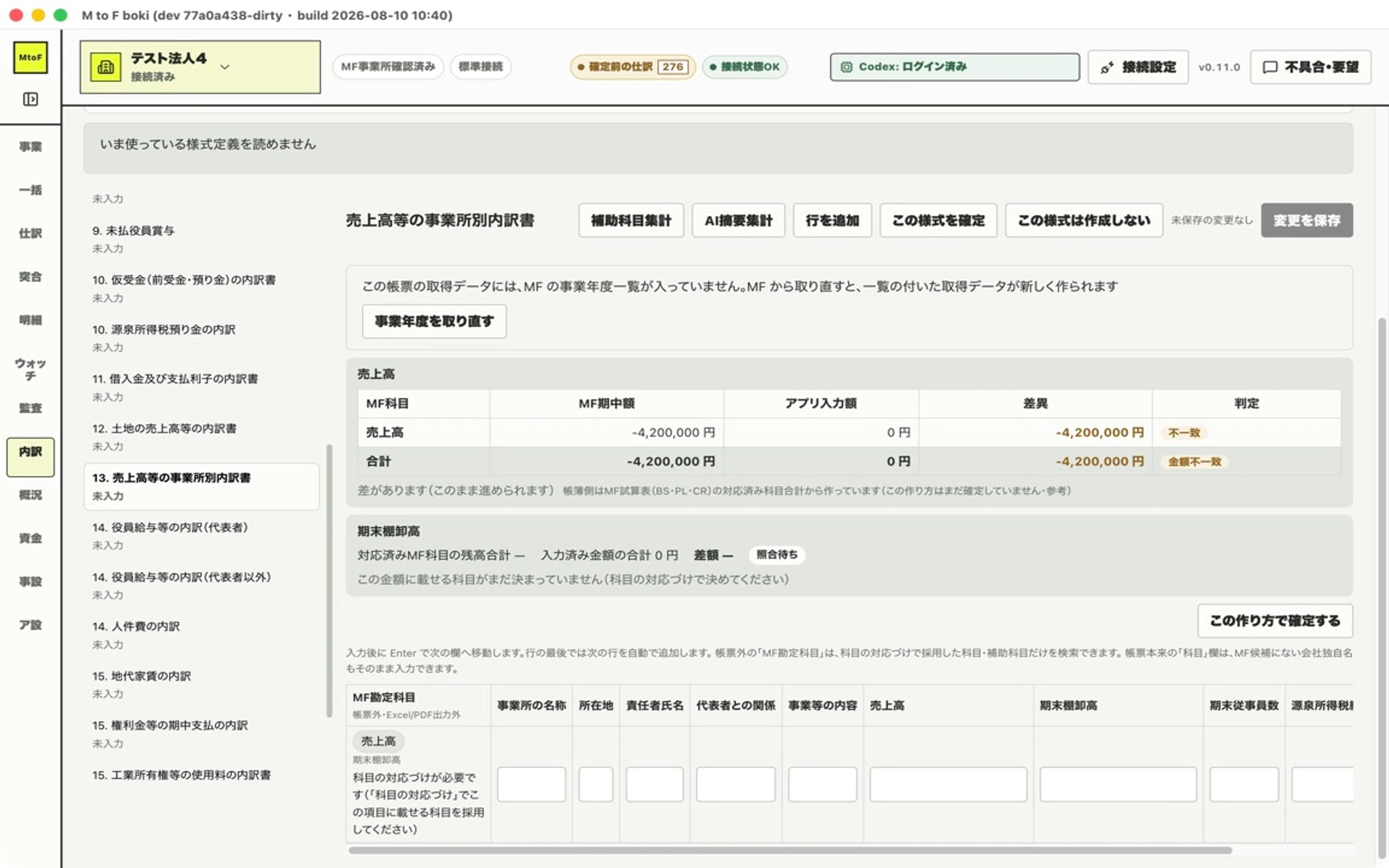Screen dimensions: 1389x868
Task: Select the 内訳 sidebar section
Action: (x=30, y=457)
